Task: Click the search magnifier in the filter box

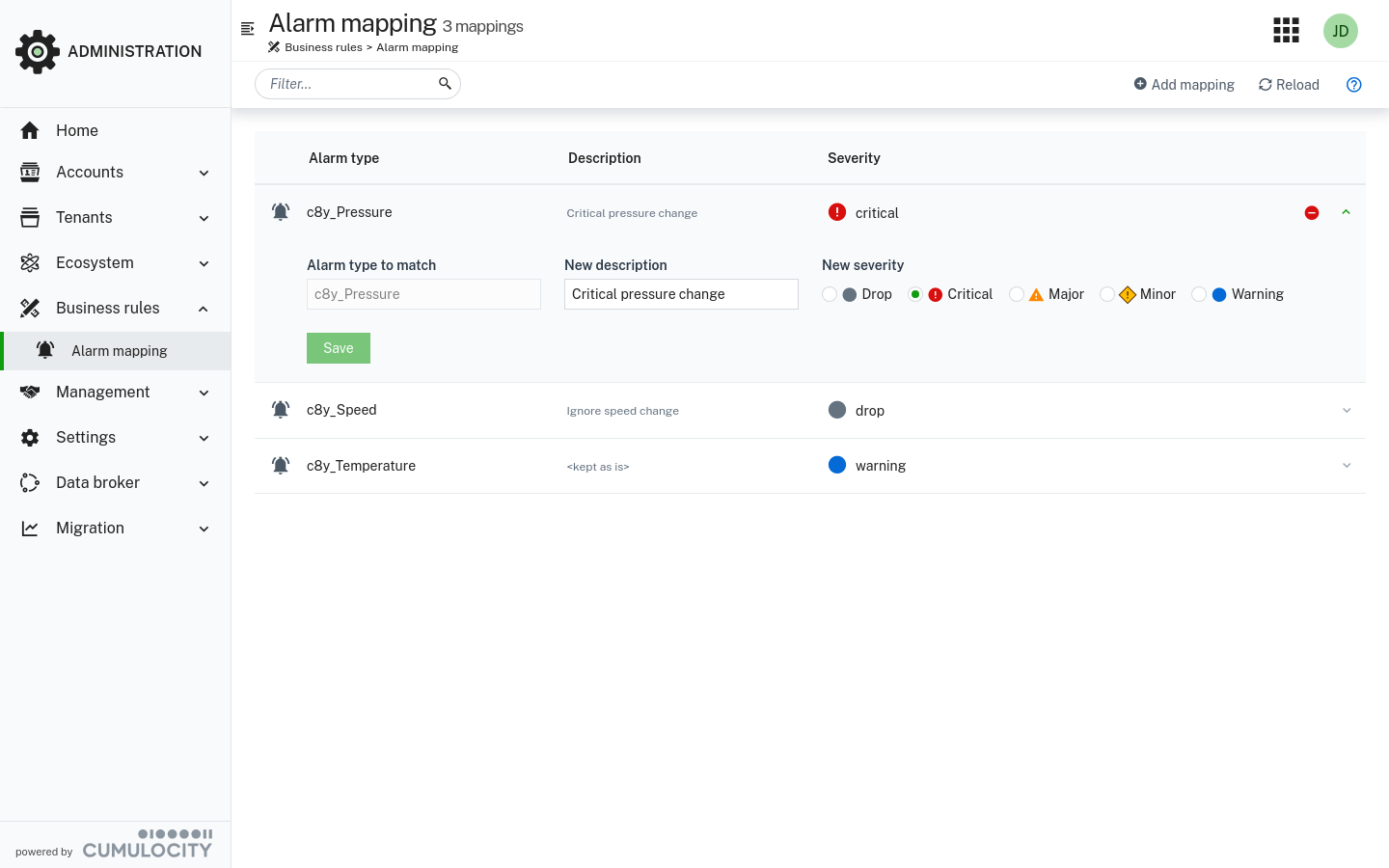Action: (445, 83)
